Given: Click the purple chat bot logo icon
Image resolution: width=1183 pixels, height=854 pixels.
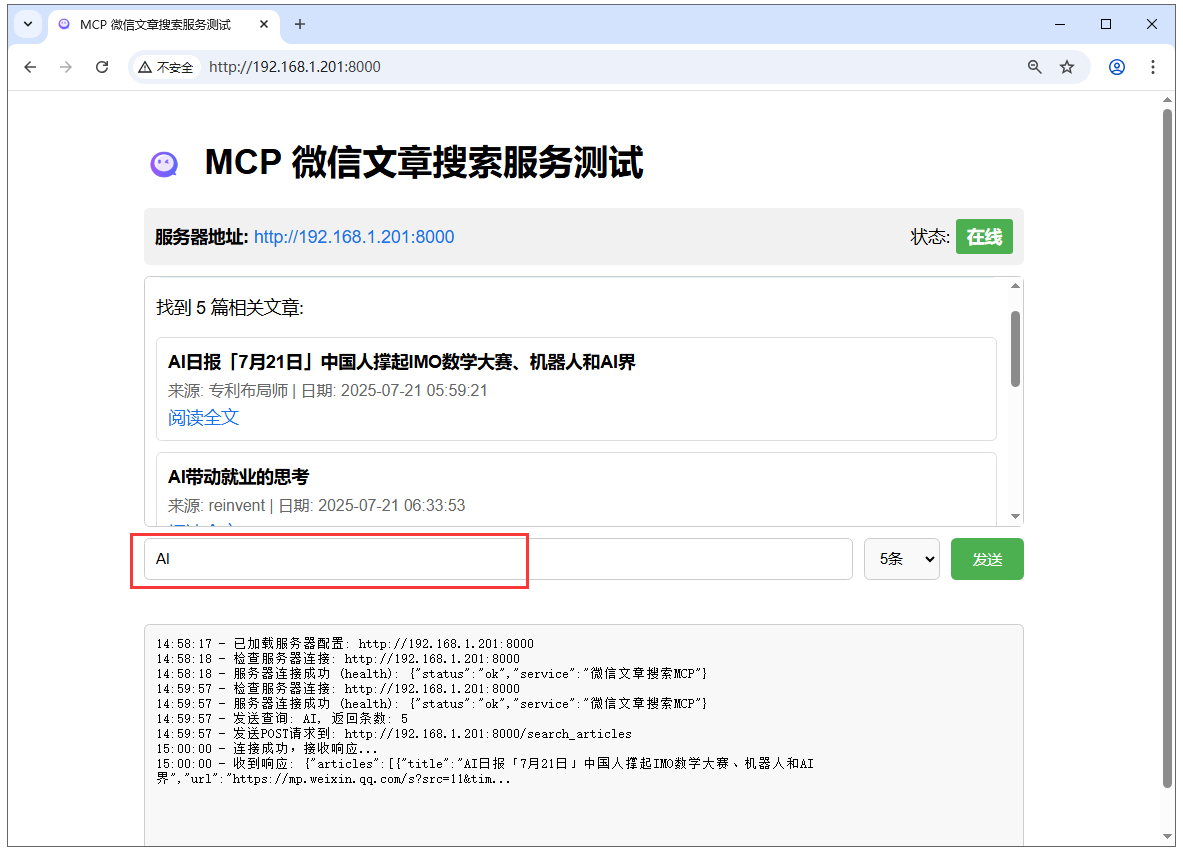Looking at the screenshot, I should [x=164, y=164].
